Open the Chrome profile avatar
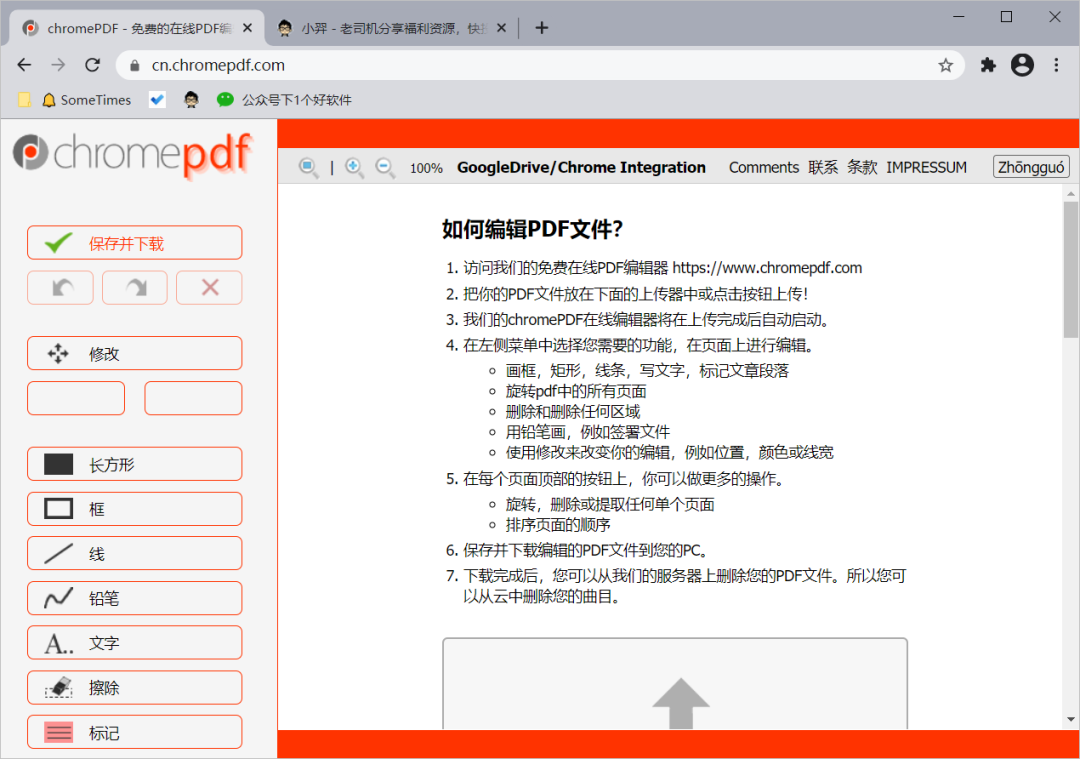1080x759 pixels. coord(1022,65)
